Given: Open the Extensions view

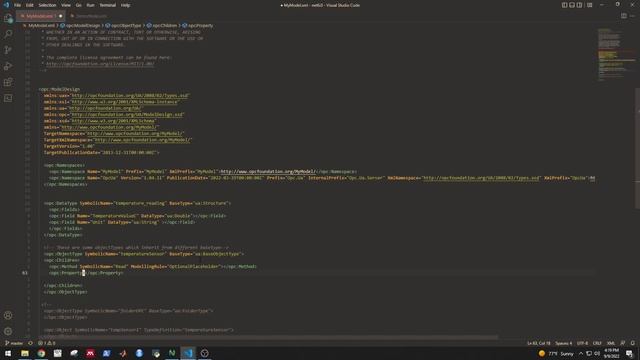Looking at the screenshot, I should pos(8,82).
